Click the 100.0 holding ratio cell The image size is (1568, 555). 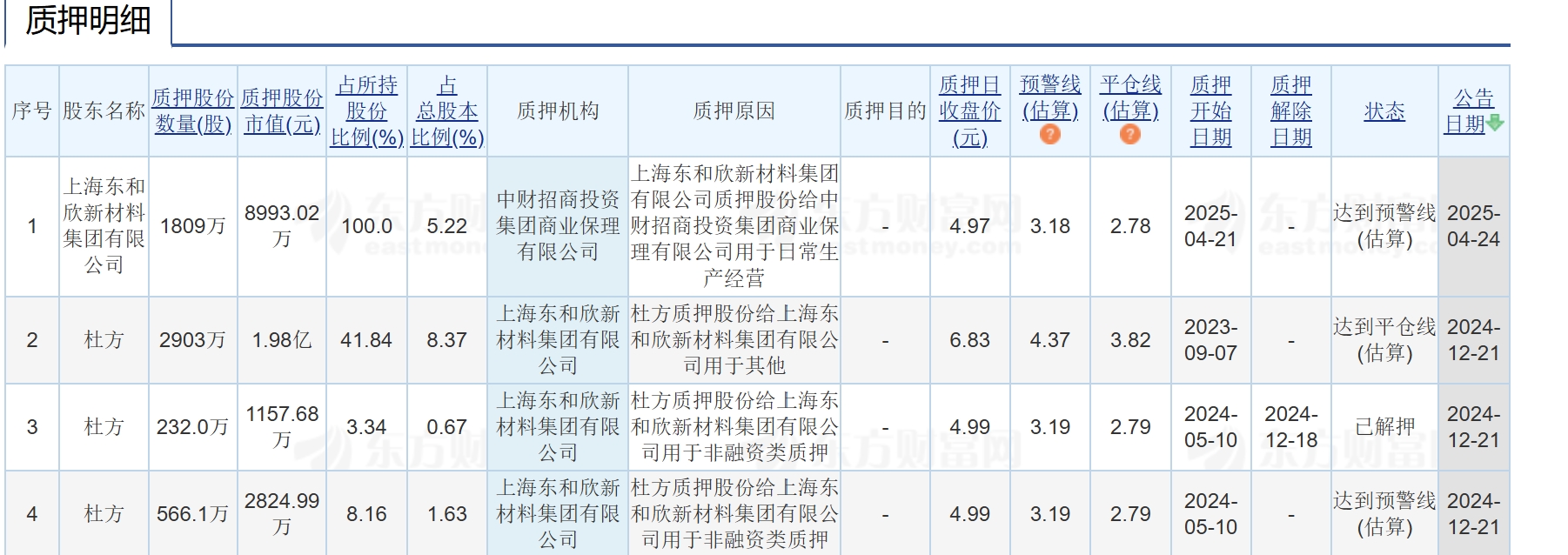pos(366,226)
